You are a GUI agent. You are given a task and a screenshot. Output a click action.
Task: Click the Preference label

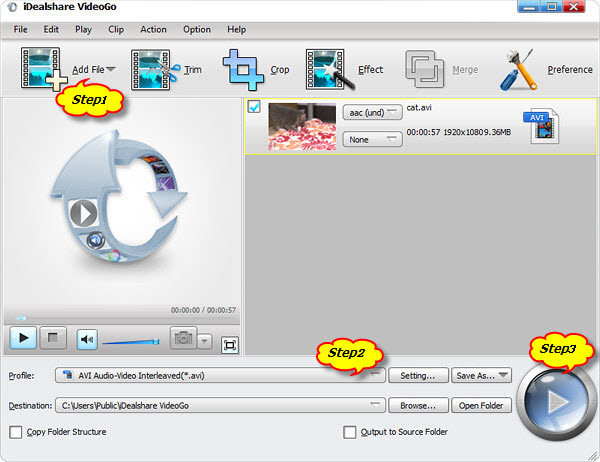[x=570, y=70]
